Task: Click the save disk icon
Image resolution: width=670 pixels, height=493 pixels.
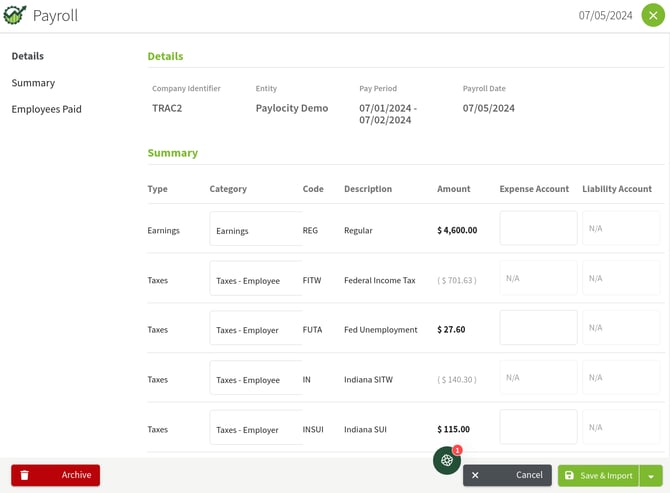Action: [x=569, y=476]
